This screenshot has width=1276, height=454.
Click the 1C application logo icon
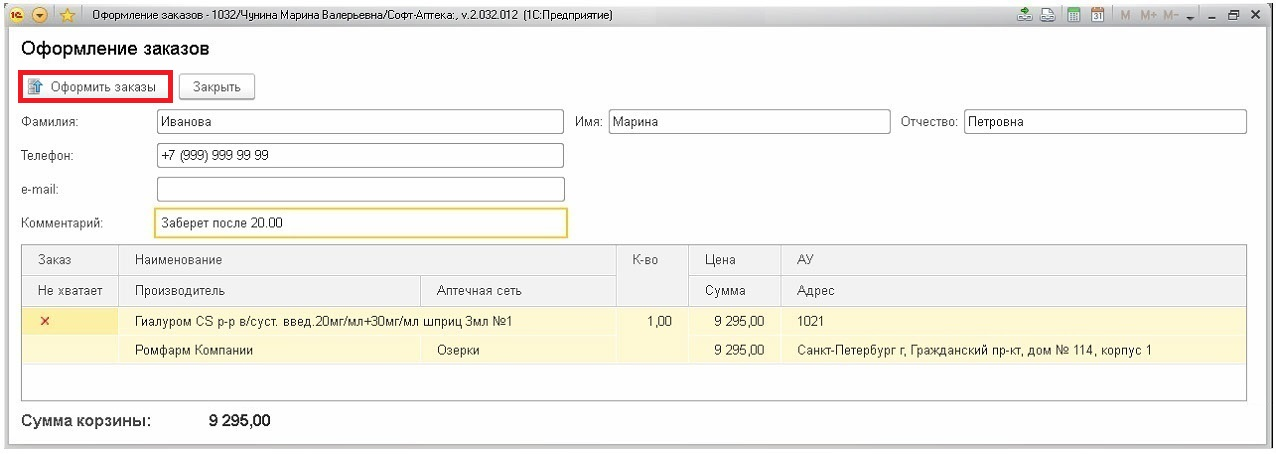pyautogui.click(x=17, y=16)
